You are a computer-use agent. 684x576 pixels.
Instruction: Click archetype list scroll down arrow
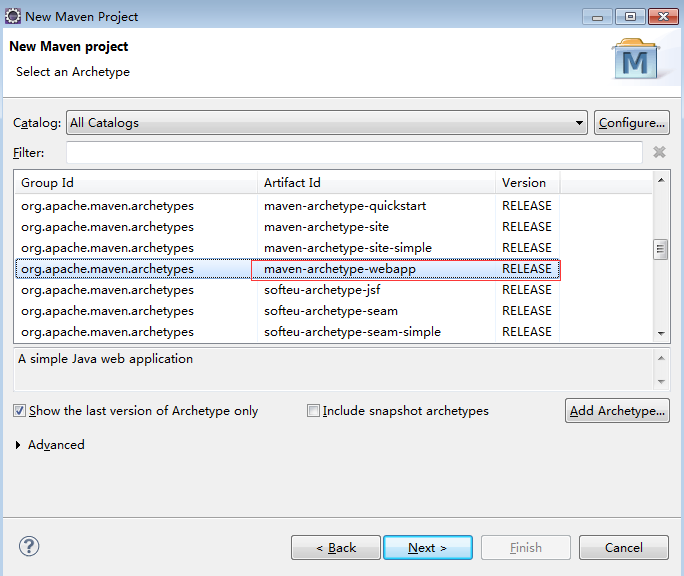pos(661,334)
